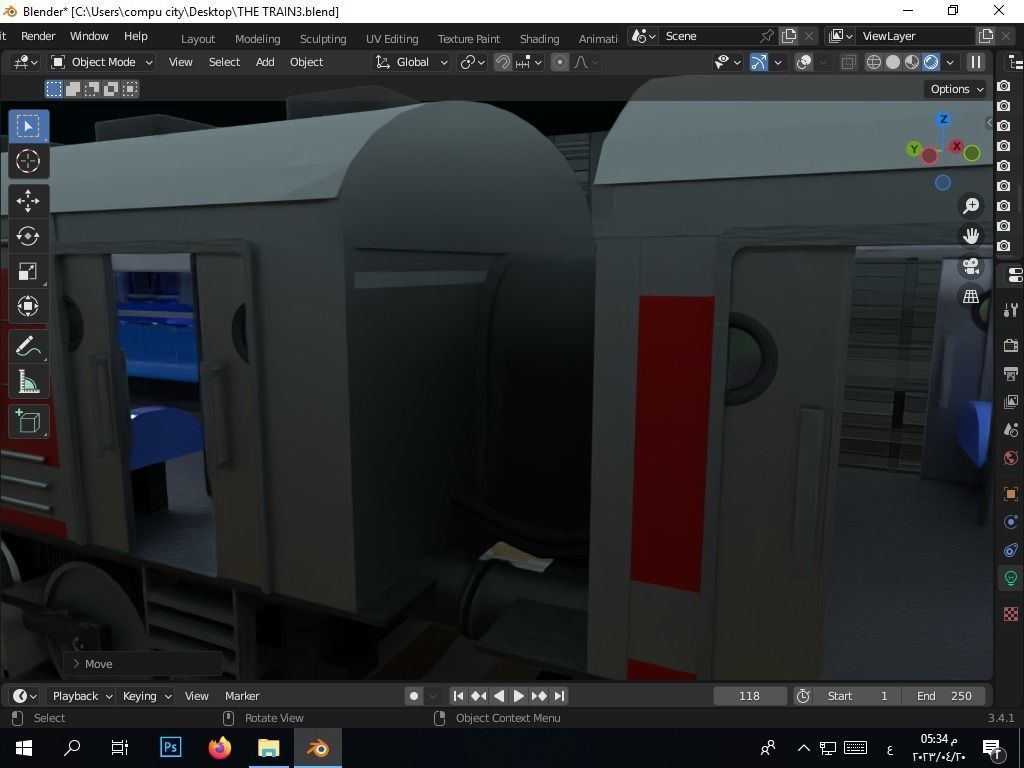This screenshot has width=1024, height=768.
Task: Switch perspective/orthographic with grid gizmo
Action: coord(971,296)
